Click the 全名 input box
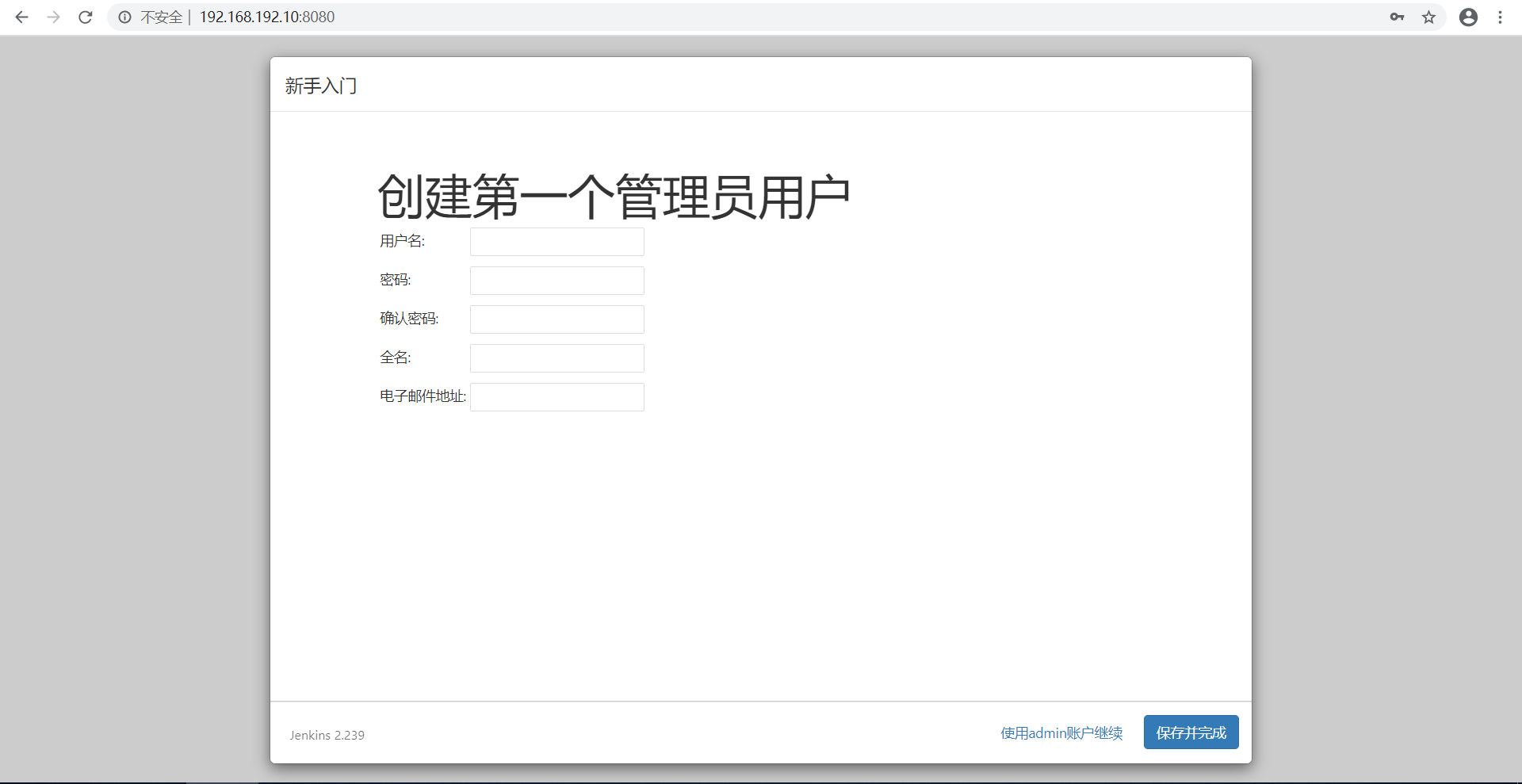Screen dimensions: 1522x784 (x=556, y=358)
